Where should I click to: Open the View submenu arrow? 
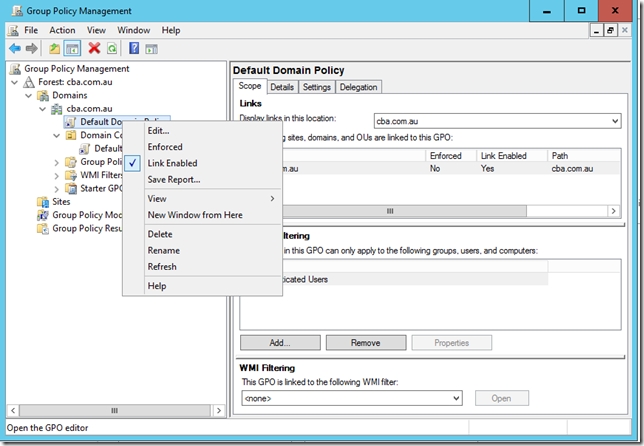click(x=272, y=199)
